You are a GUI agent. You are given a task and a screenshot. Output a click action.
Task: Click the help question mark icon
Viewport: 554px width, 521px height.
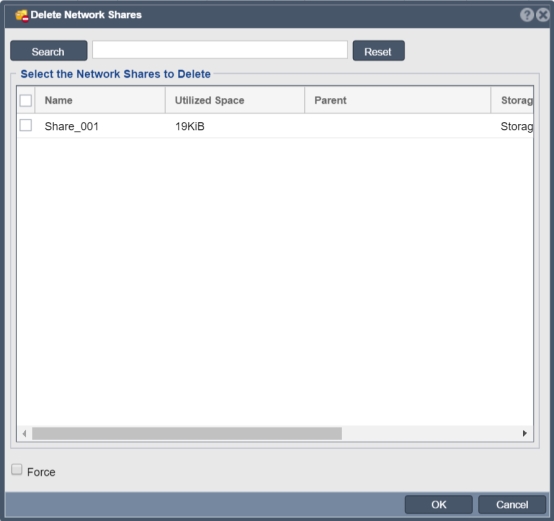pyautogui.click(x=526, y=15)
